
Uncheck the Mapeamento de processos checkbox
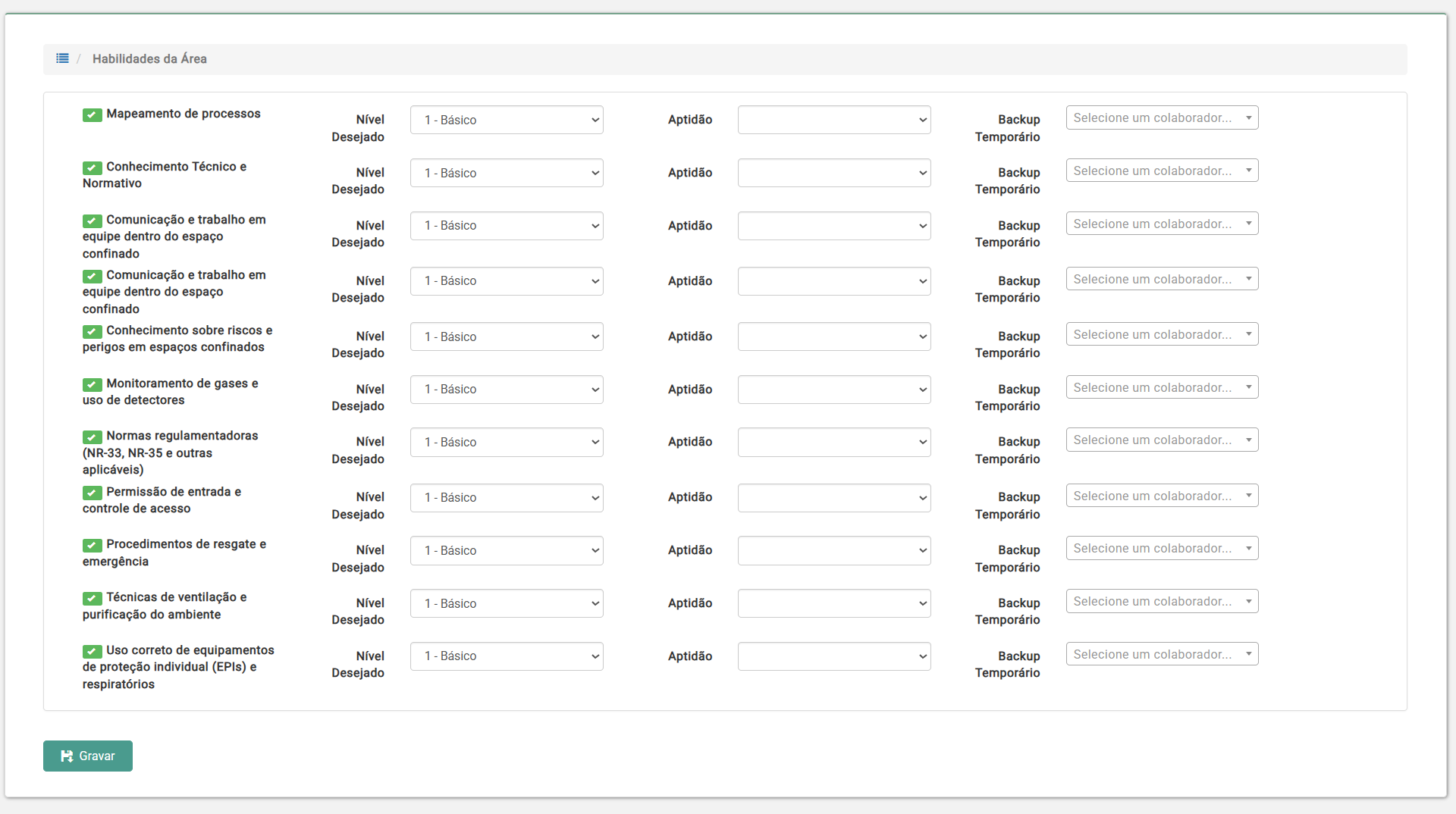[93, 114]
